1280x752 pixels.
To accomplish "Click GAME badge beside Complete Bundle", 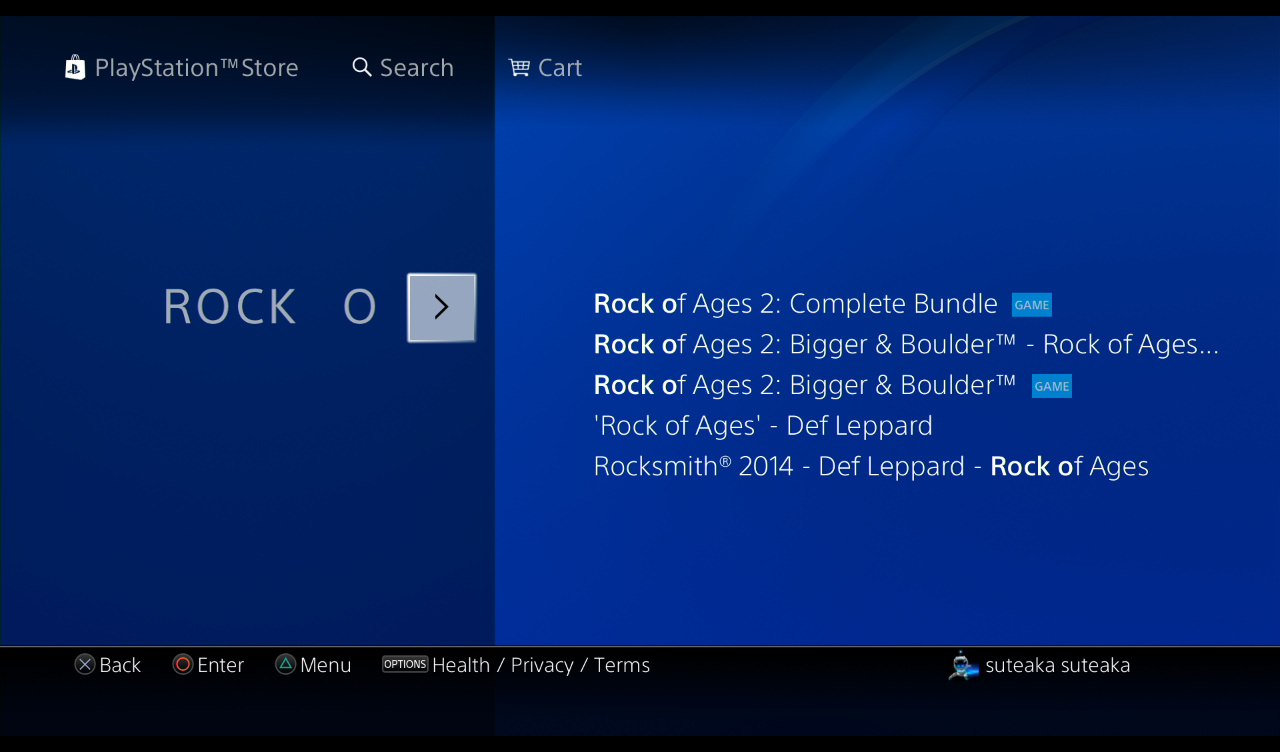I will [1031, 305].
